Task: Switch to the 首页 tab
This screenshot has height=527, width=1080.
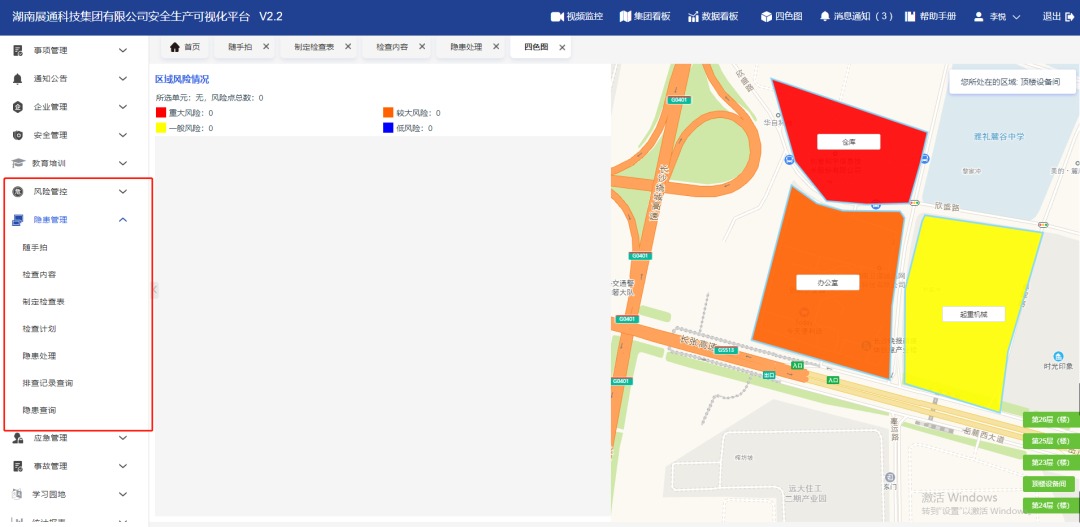Action: tap(185, 47)
